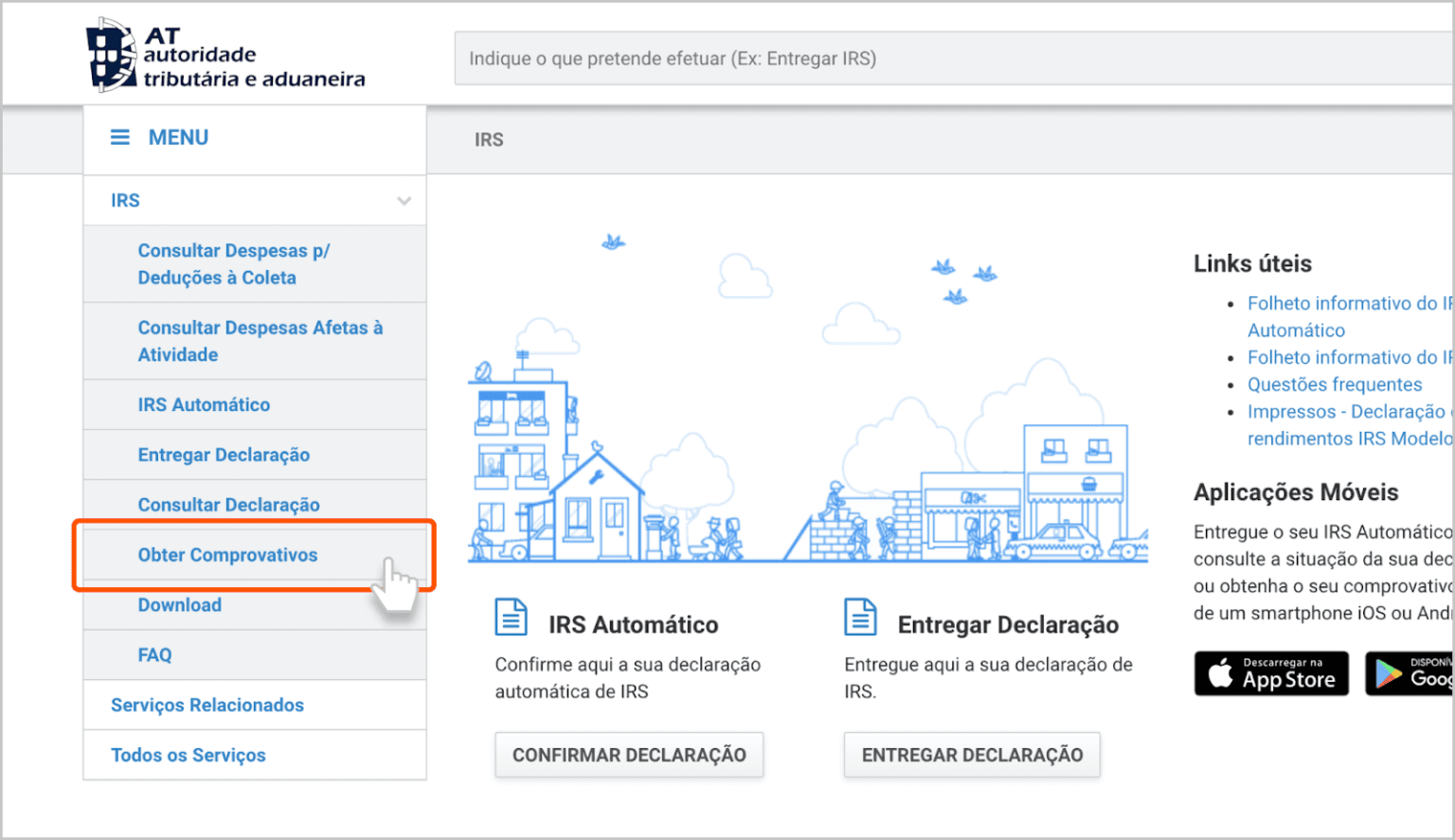Open Todos os Serviços
This screenshot has height=840, width=1455.
click(x=188, y=755)
